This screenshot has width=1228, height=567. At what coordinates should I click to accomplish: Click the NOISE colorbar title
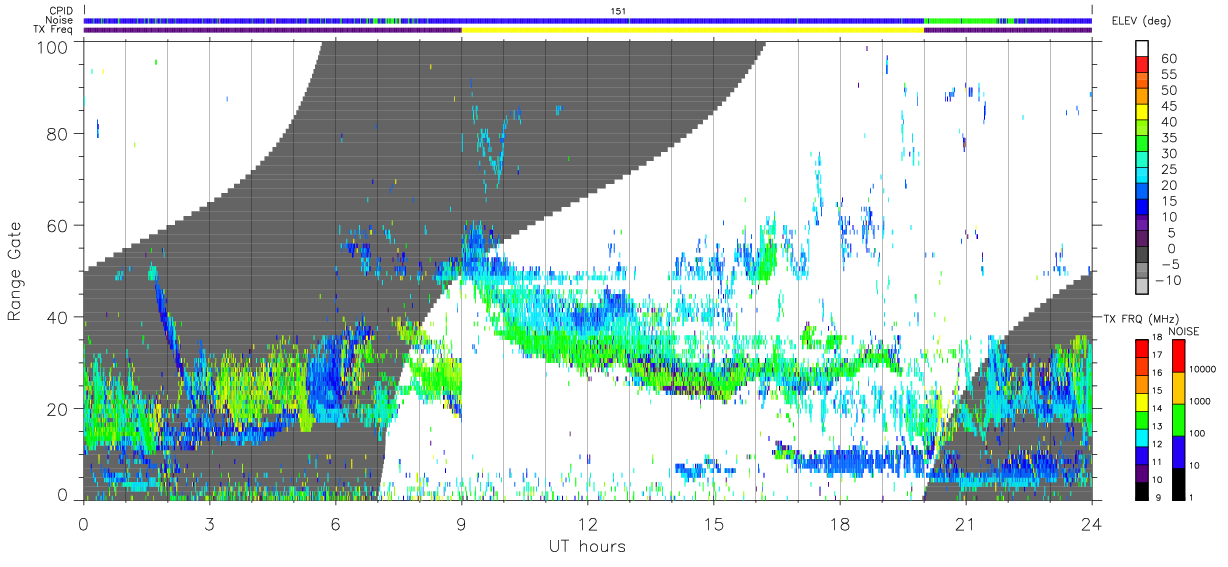1182,331
